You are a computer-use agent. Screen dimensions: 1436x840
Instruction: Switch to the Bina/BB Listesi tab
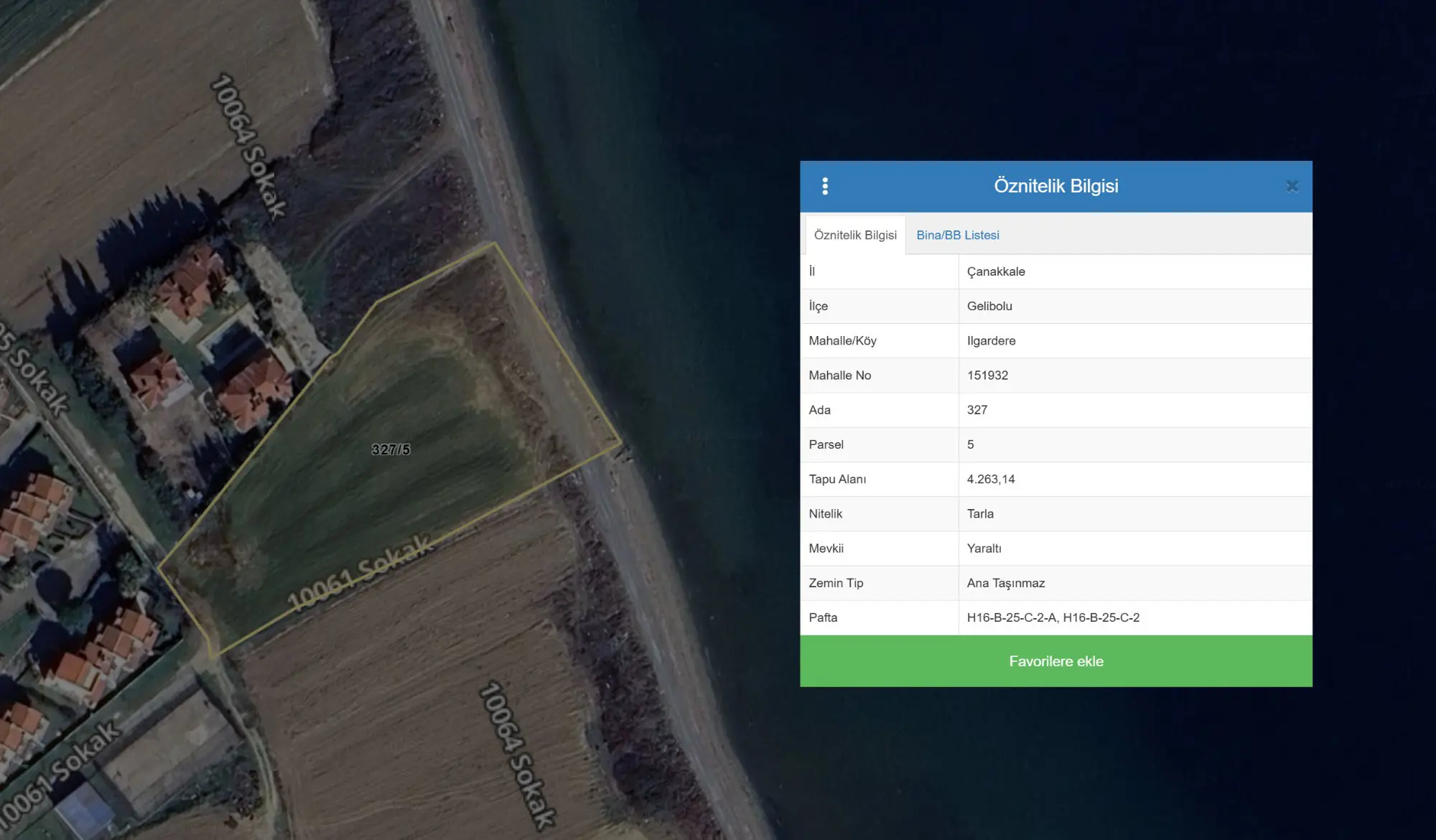[958, 235]
